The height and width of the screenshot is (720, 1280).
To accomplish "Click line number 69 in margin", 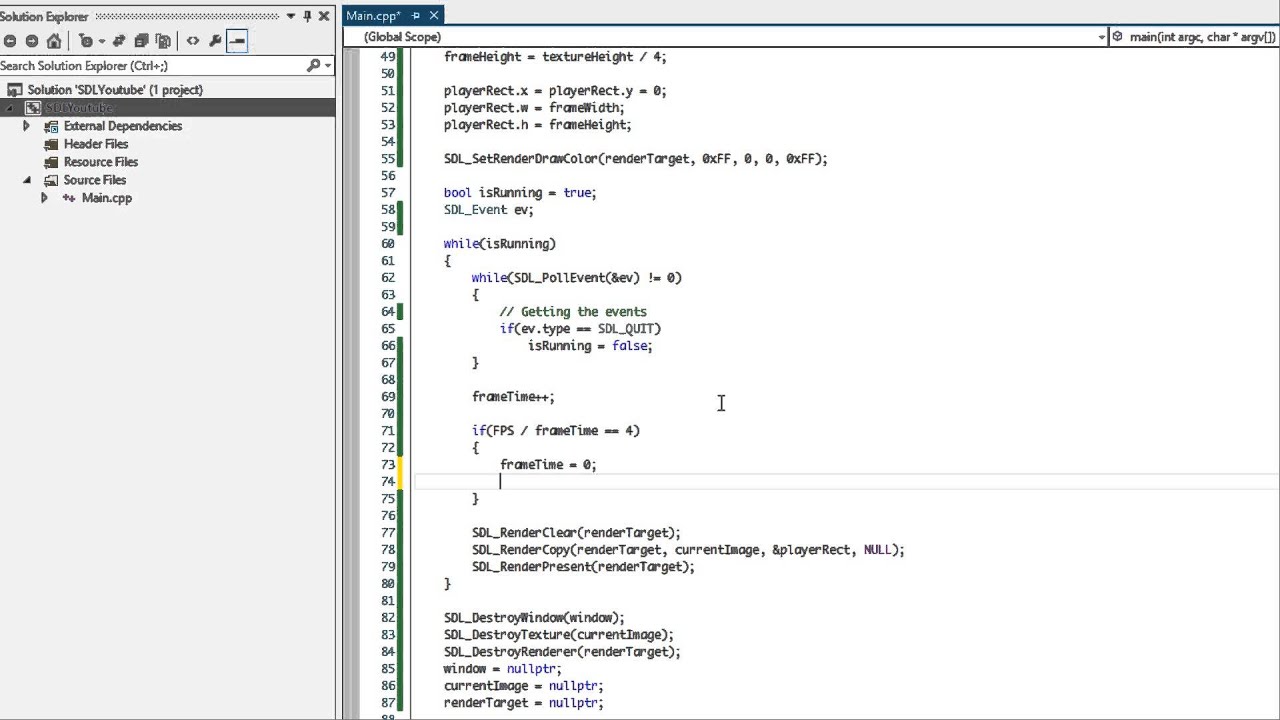I will click(x=388, y=397).
